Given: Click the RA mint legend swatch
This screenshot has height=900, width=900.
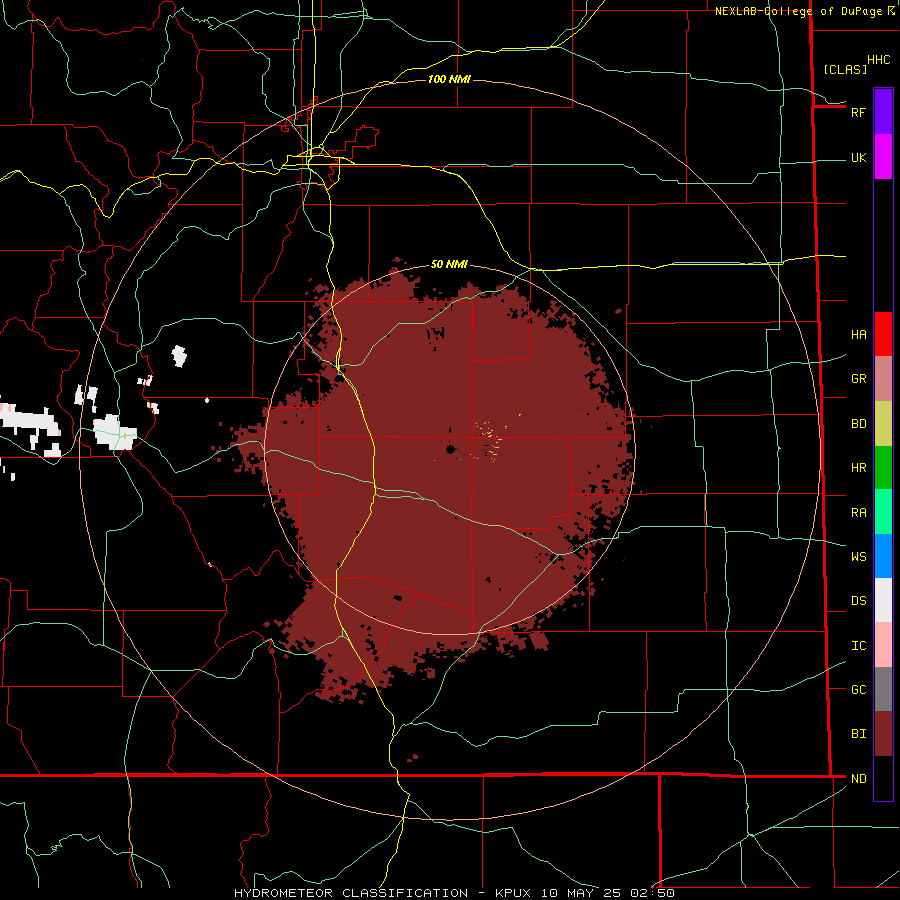Looking at the screenshot, I should click(883, 512).
